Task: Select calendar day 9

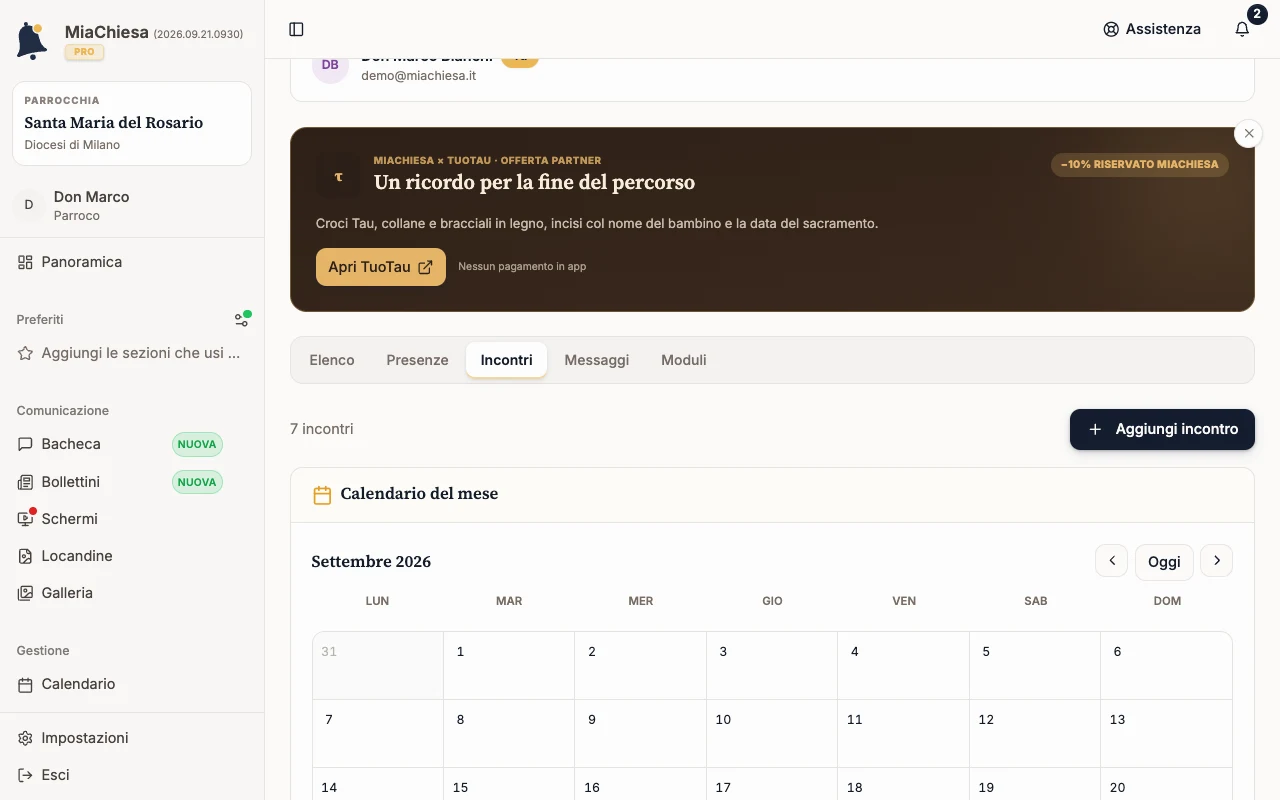Action: (x=640, y=733)
